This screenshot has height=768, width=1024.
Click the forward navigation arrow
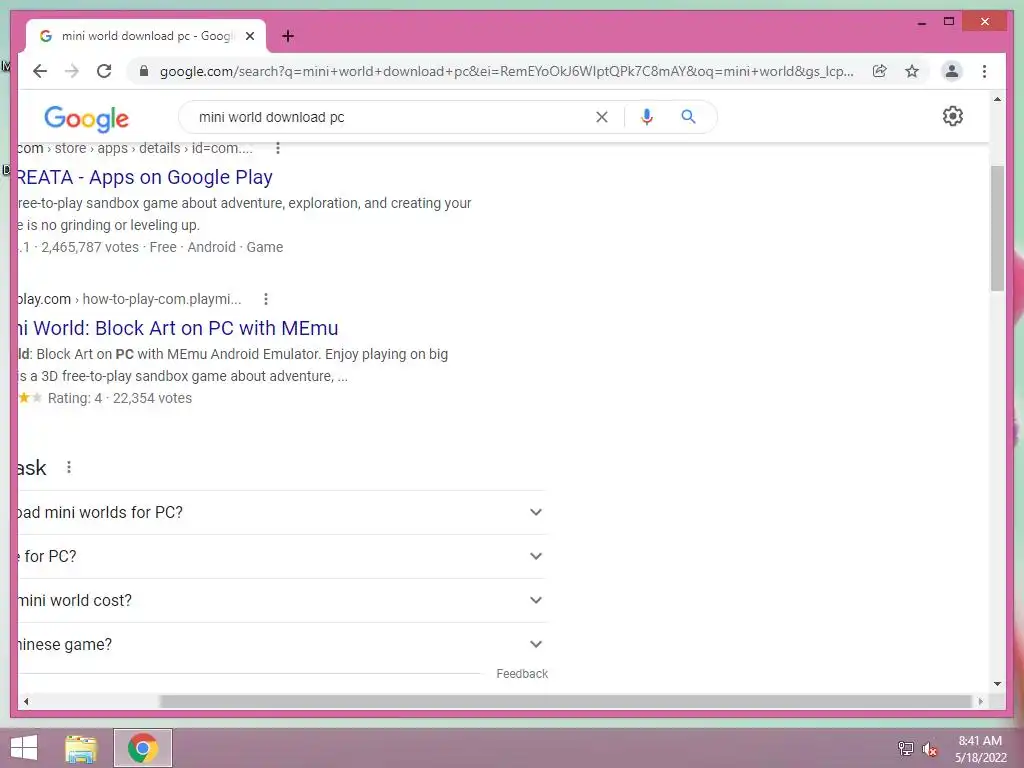tap(72, 71)
